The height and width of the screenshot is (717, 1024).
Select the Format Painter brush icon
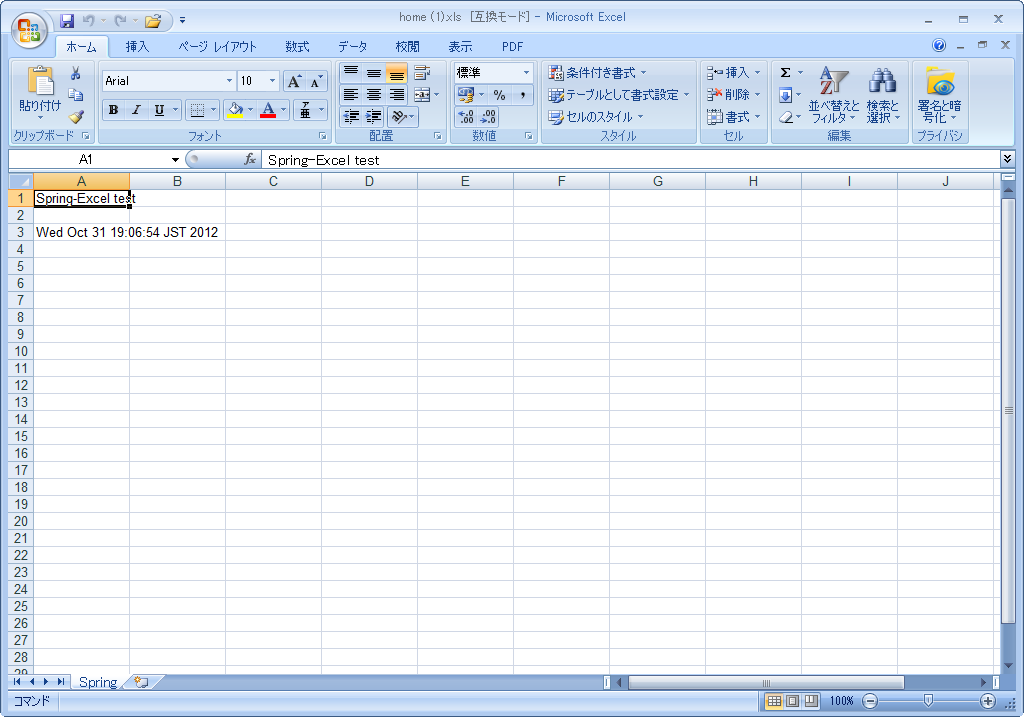click(x=75, y=117)
